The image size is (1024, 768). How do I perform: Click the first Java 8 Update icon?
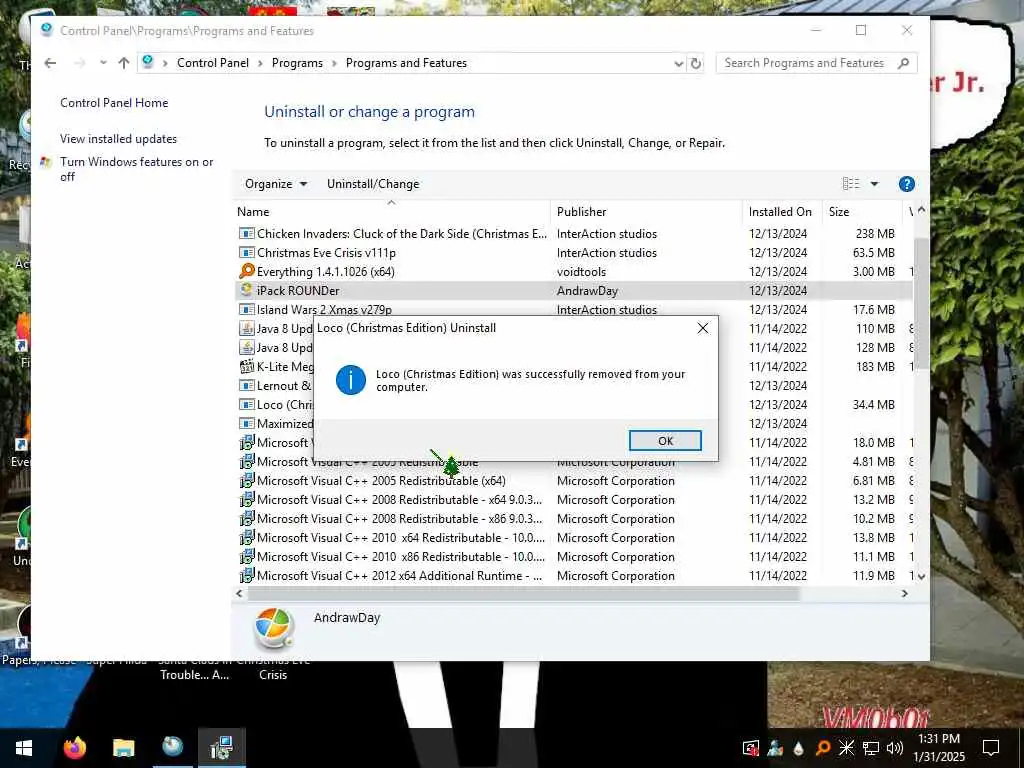[x=246, y=328]
